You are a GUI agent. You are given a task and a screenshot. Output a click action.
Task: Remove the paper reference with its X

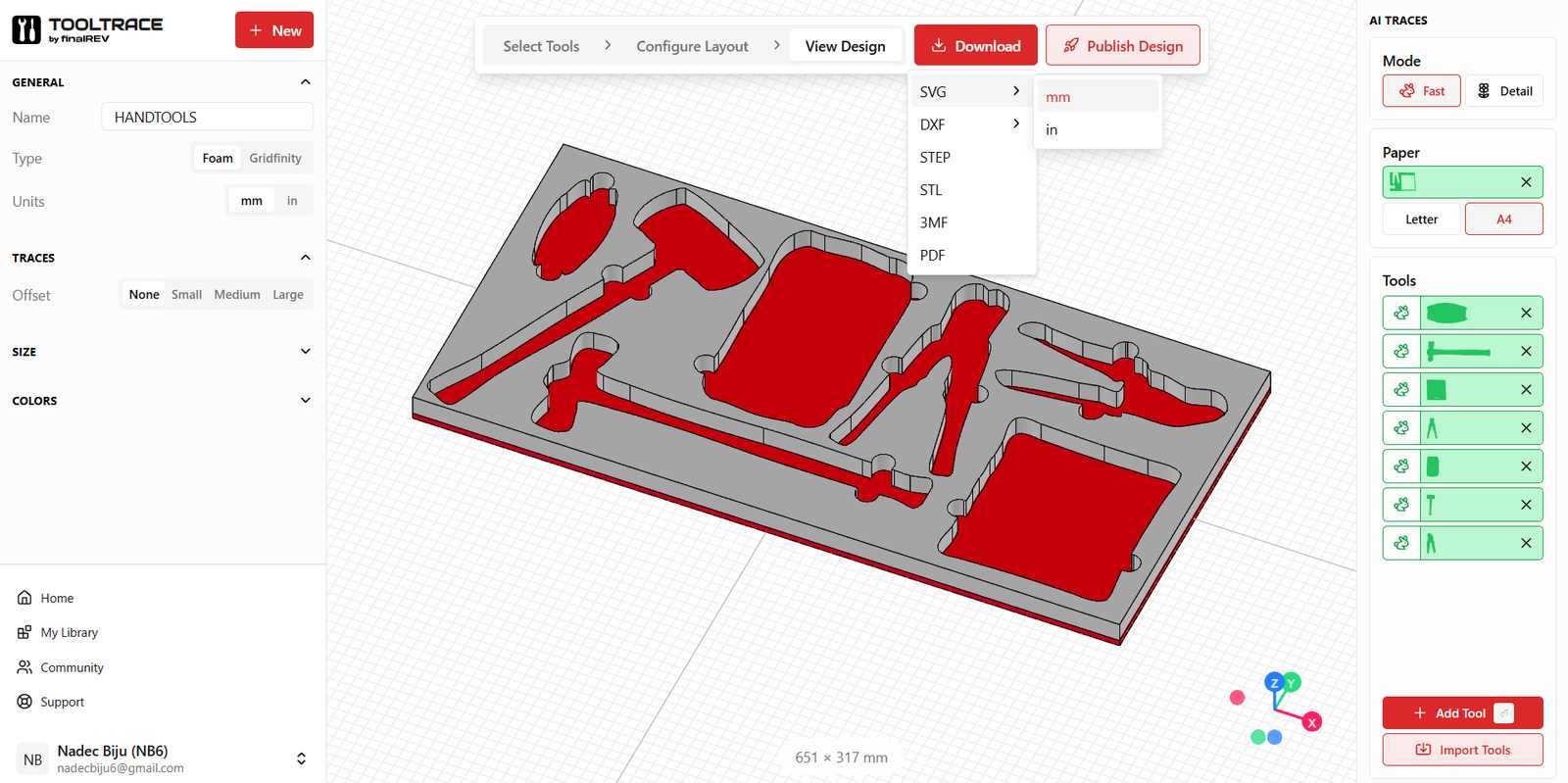1526,182
